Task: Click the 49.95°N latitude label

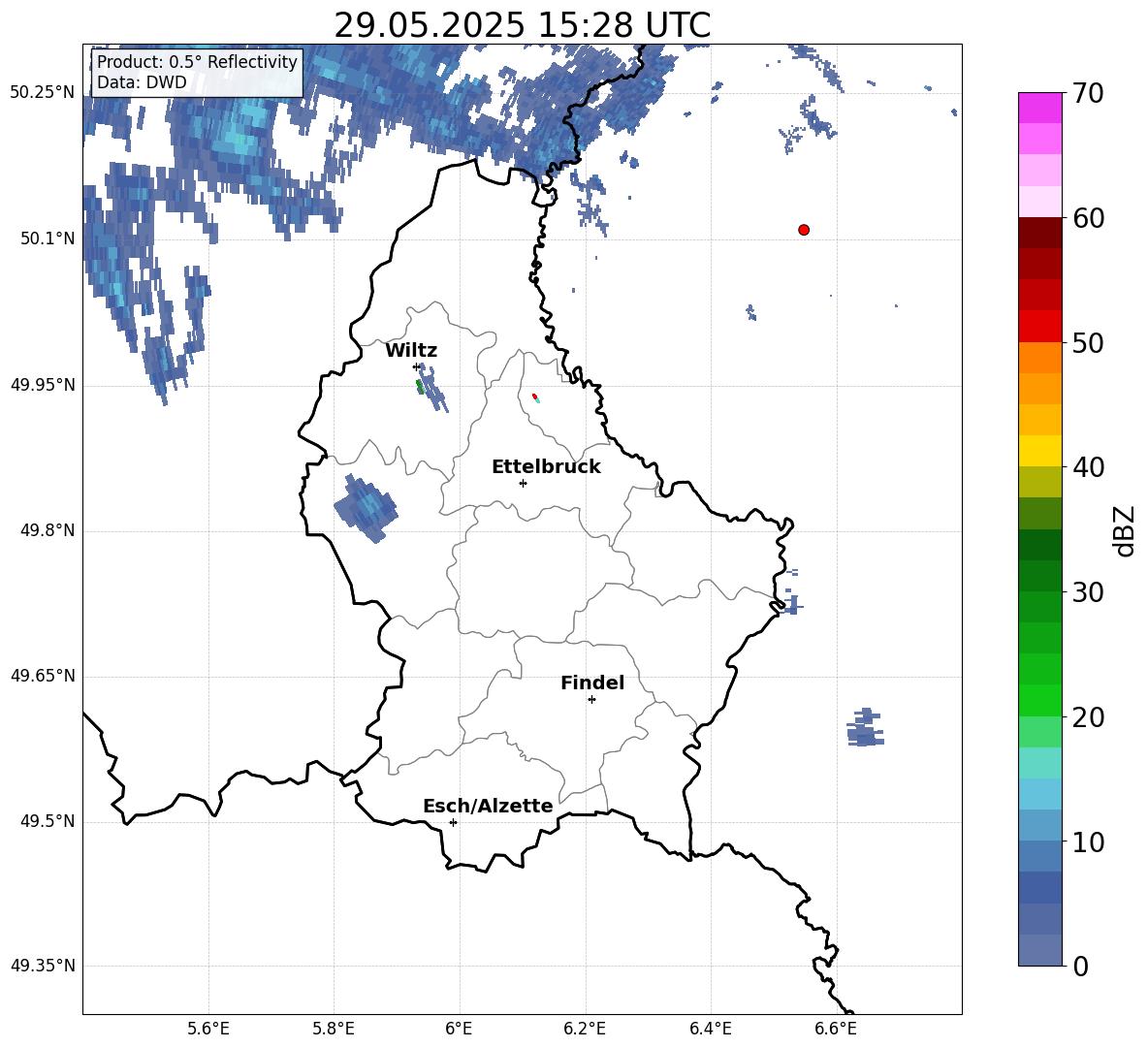Action: point(43,385)
